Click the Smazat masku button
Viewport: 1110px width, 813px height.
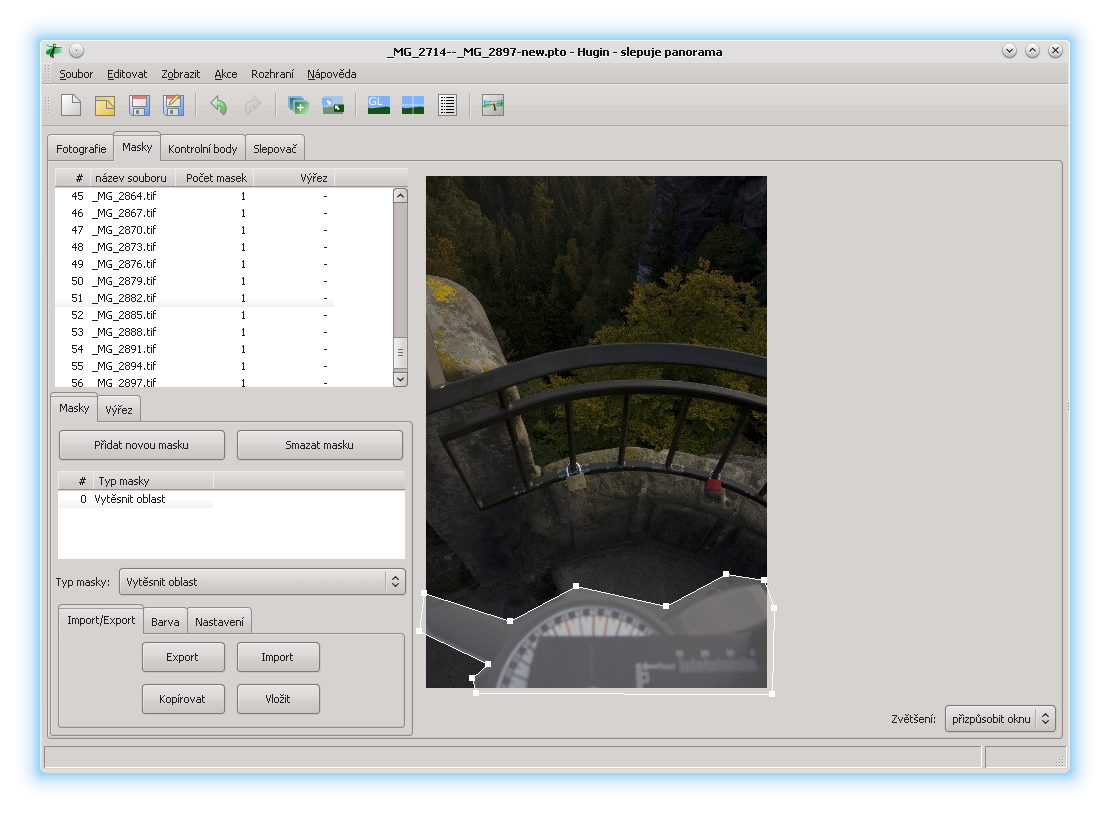click(320, 445)
